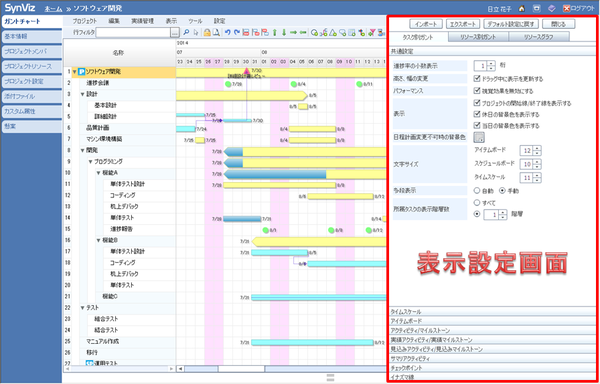Toggle 視覚効果を無効にする checkbox

pos(476,91)
